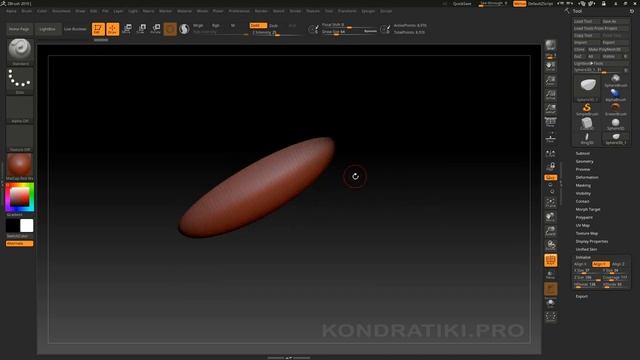Screen dimensions: 640x360
Task: Click the Home Page button
Action: 19,29
